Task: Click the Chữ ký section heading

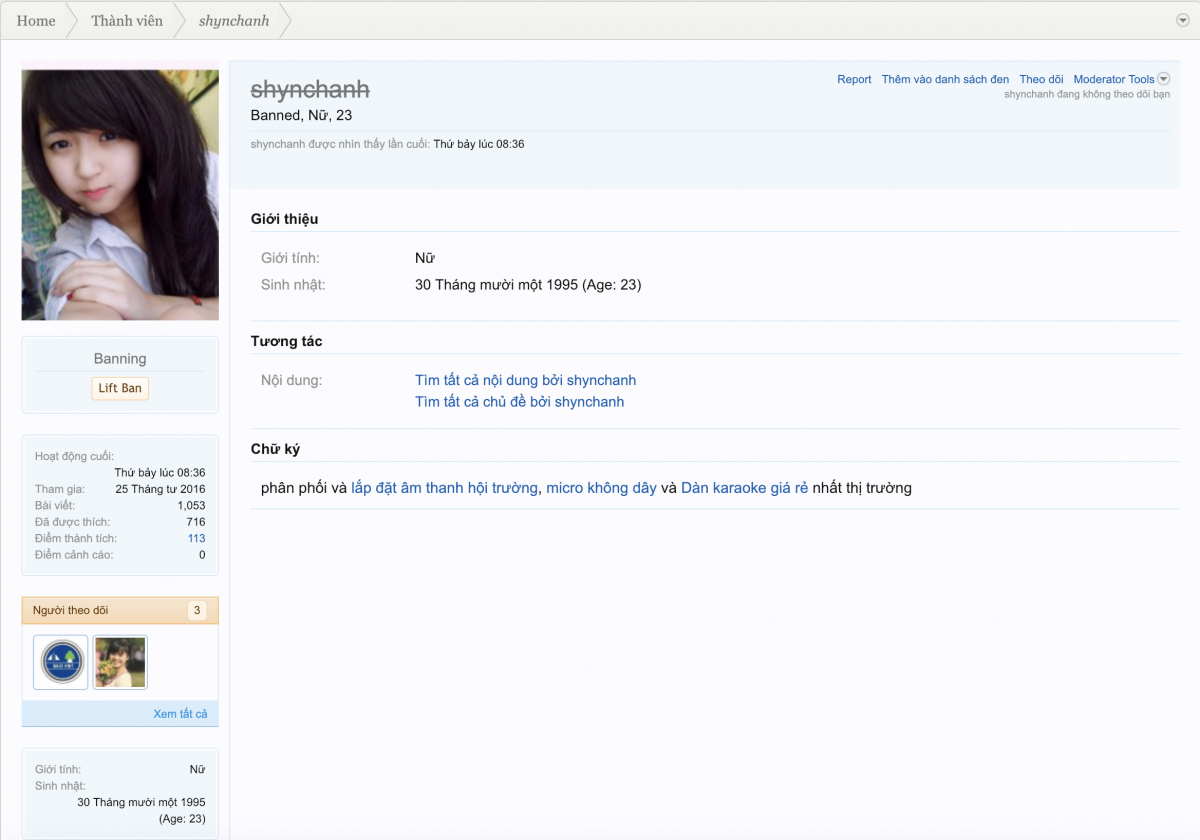Action: pyautogui.click(x=275, y=449)
